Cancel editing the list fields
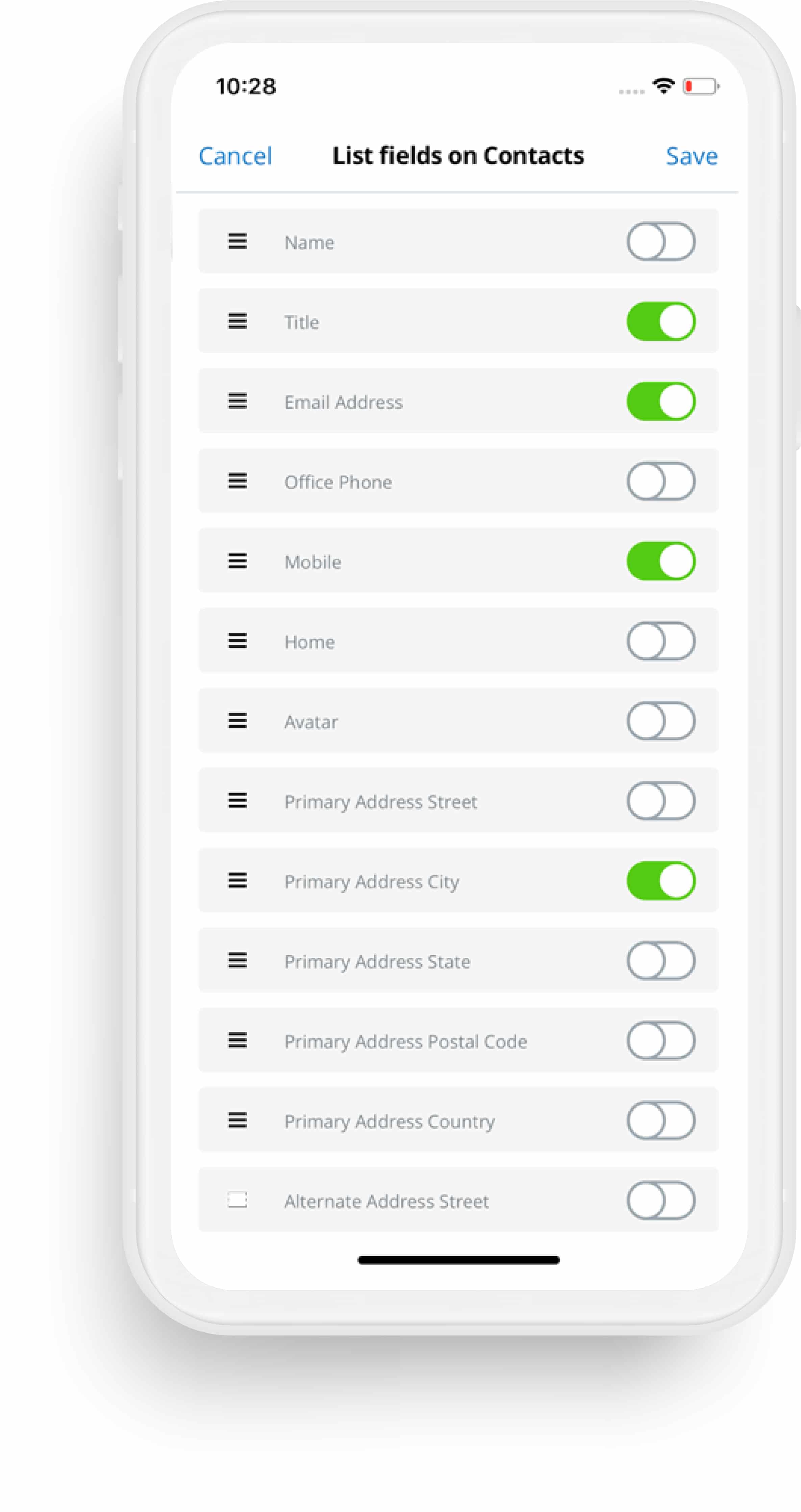Image resolution: width=801 pixels, height=1512 pixels. point(235,156)
